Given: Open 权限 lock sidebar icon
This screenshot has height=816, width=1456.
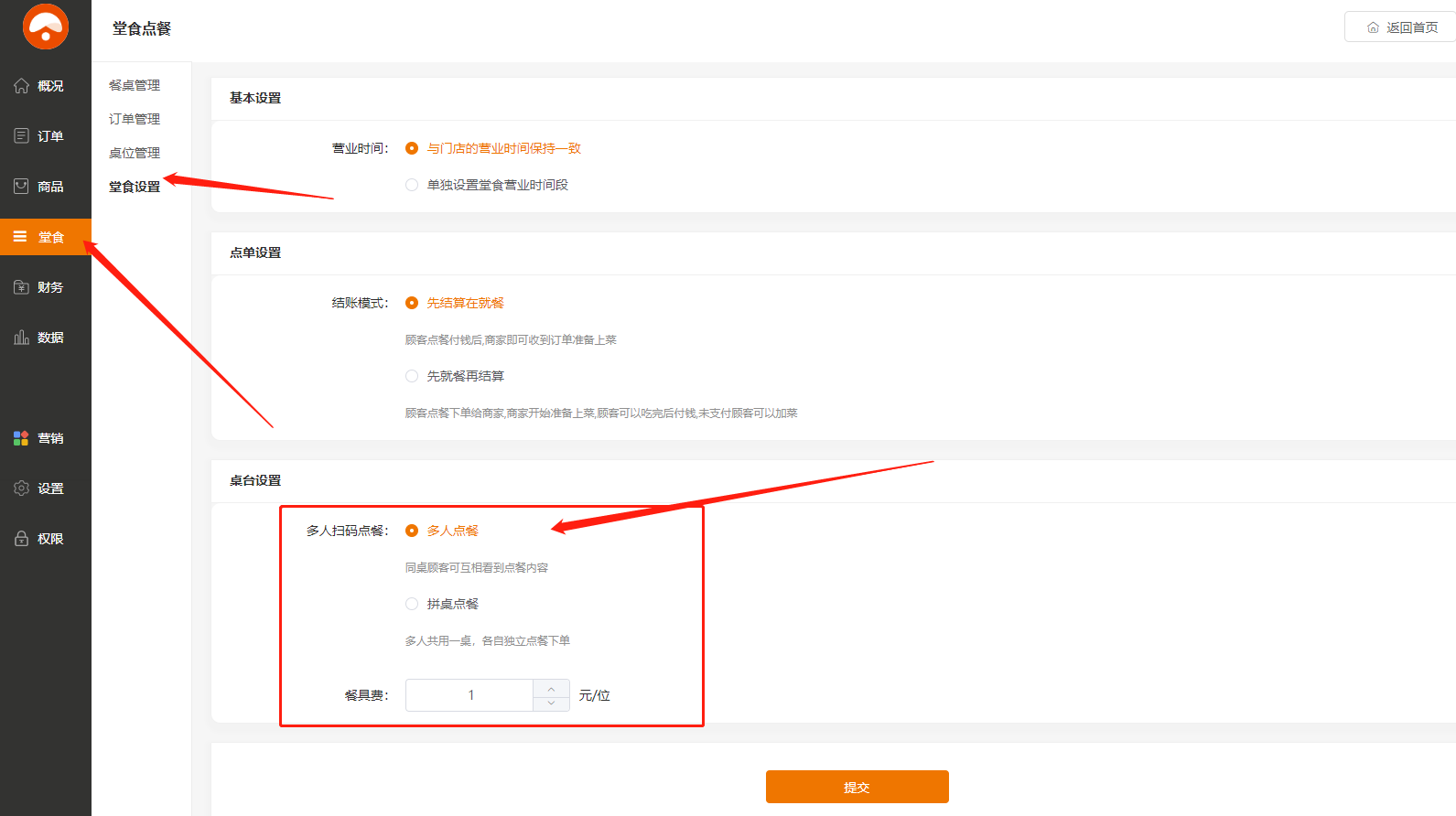Looking at the screenshot, I should point(21,539).
